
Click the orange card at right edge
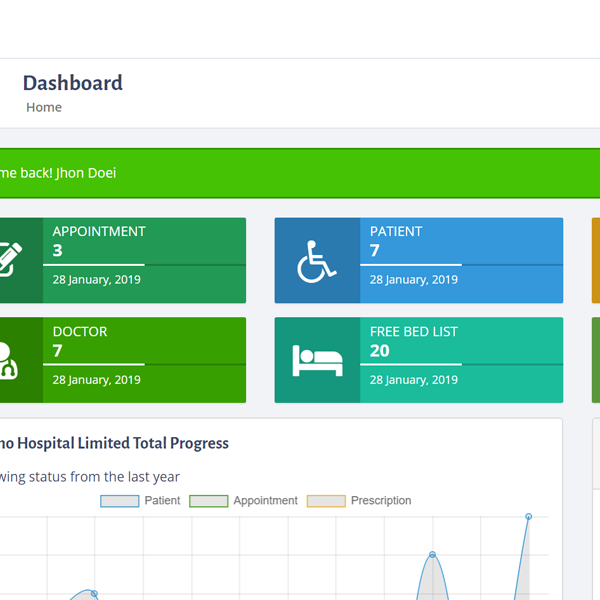[x=595, y=260]
